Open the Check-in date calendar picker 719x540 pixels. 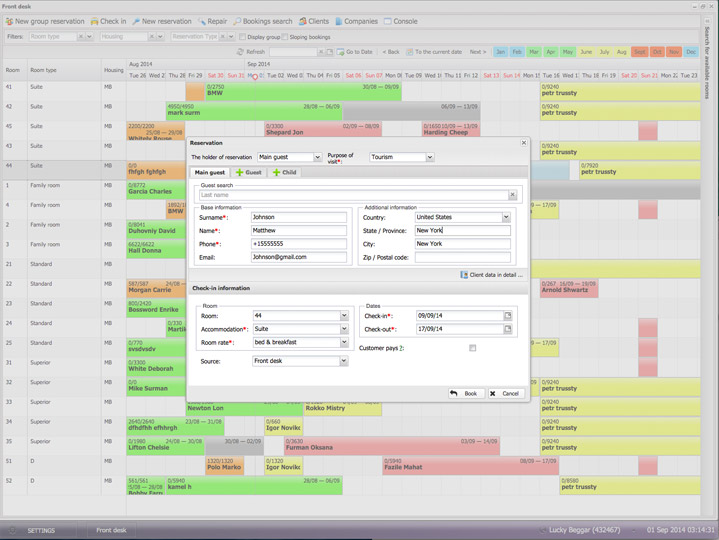point(507,316)
